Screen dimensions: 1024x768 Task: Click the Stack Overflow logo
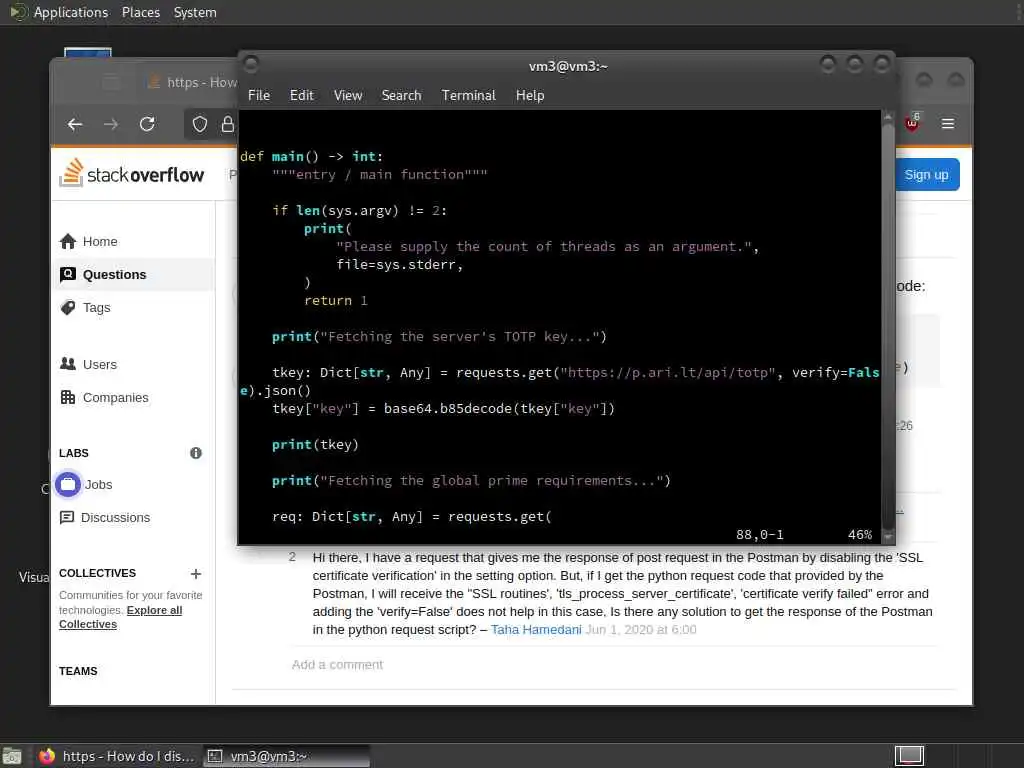(x=131, y=174)
